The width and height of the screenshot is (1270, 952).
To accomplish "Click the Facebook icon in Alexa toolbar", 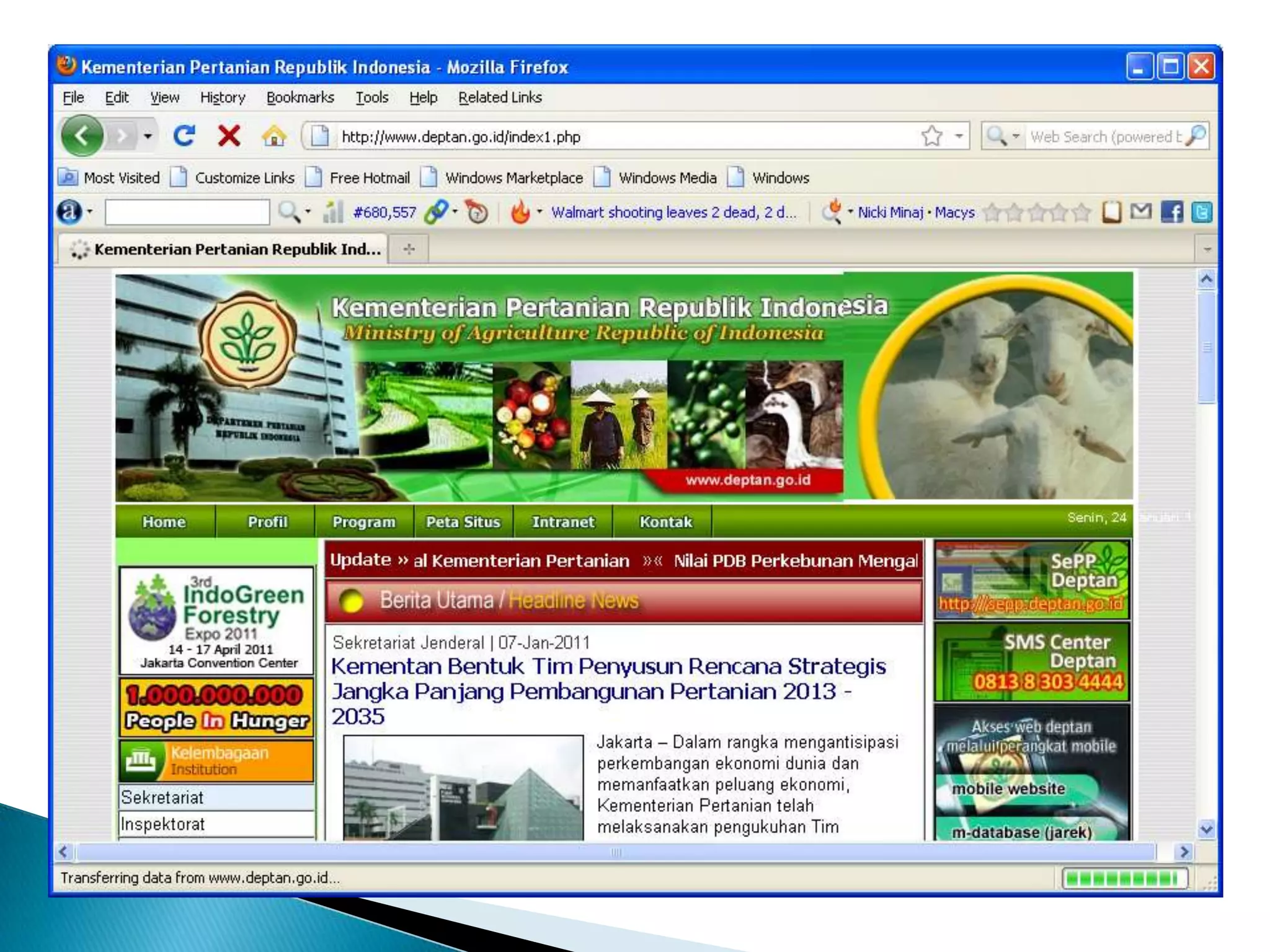I will [1171, 213].
